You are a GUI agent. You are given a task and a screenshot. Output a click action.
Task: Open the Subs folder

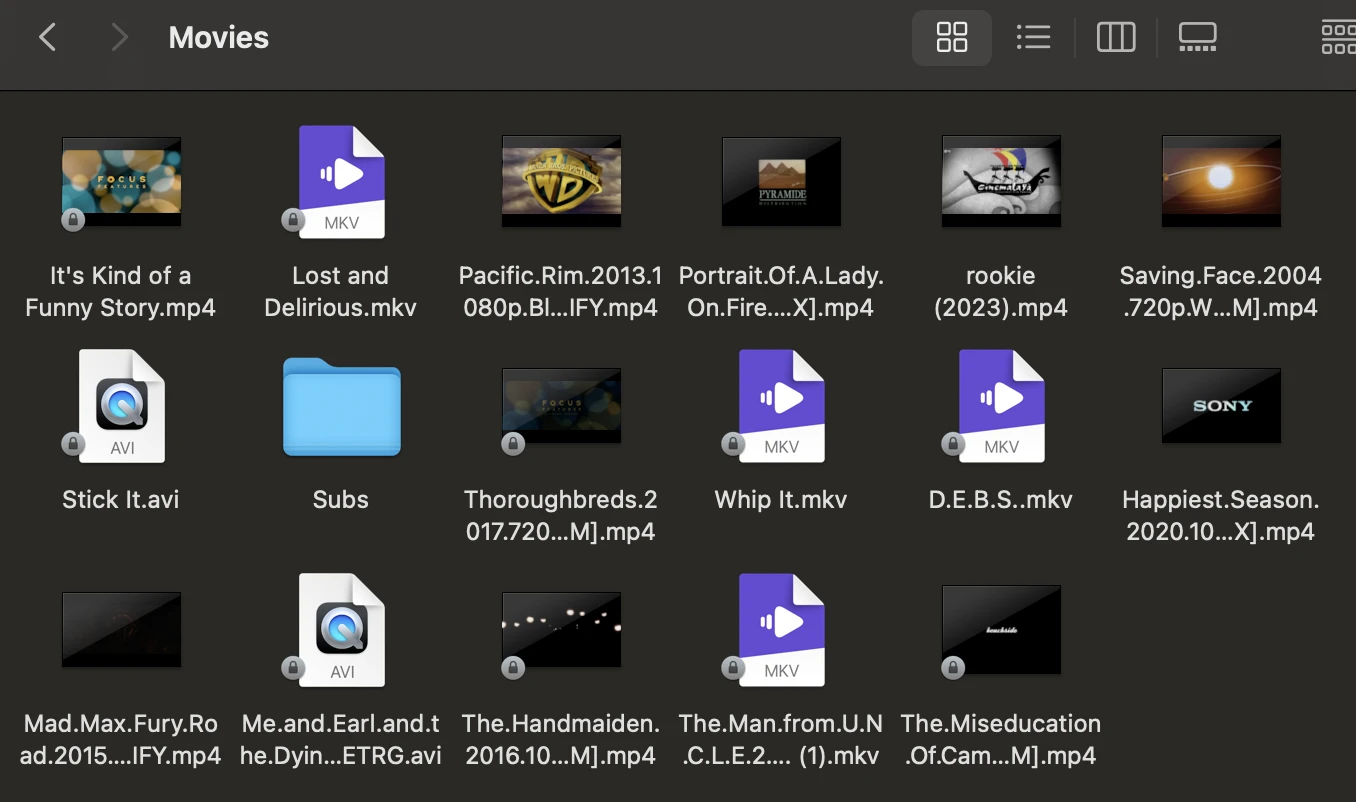341,405
